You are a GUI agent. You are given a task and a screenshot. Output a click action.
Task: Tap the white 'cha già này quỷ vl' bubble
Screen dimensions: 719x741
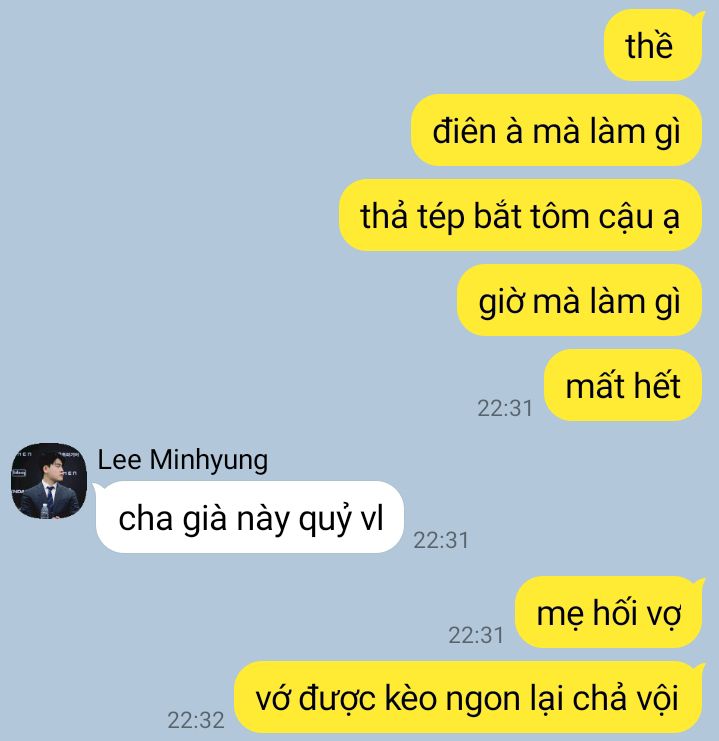(x=250, y=517)
